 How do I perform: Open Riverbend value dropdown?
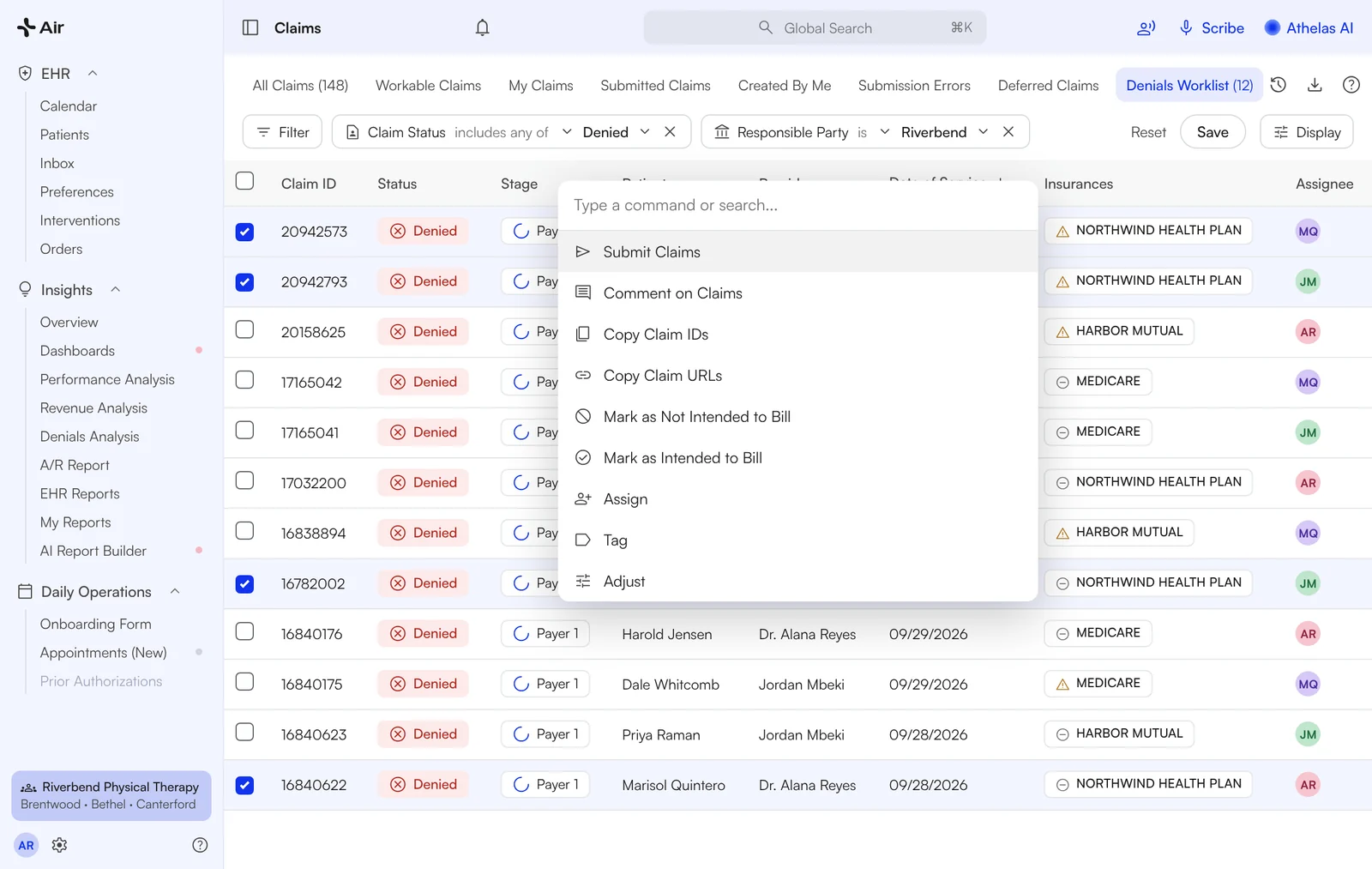pyautogui.click(x=944, y=132)
